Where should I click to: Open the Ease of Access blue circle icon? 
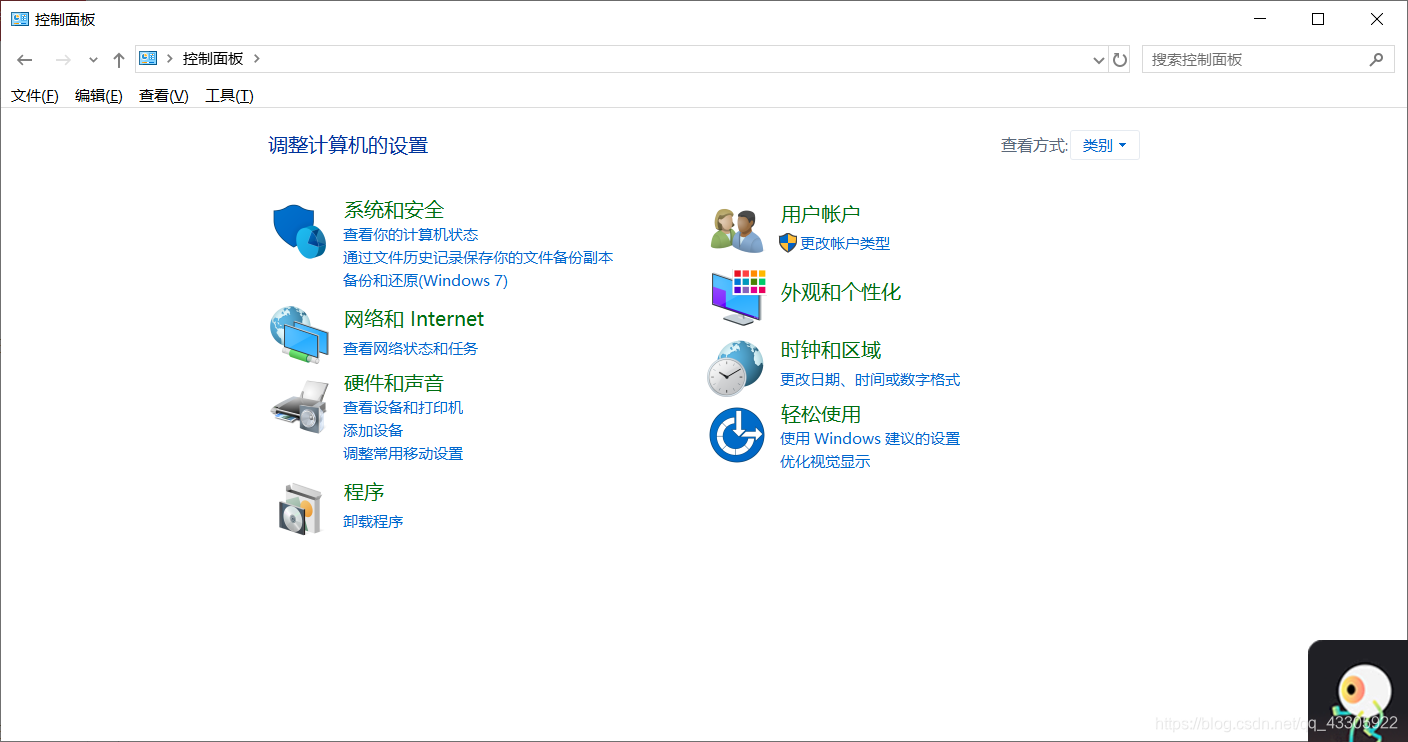coord(737,435)
